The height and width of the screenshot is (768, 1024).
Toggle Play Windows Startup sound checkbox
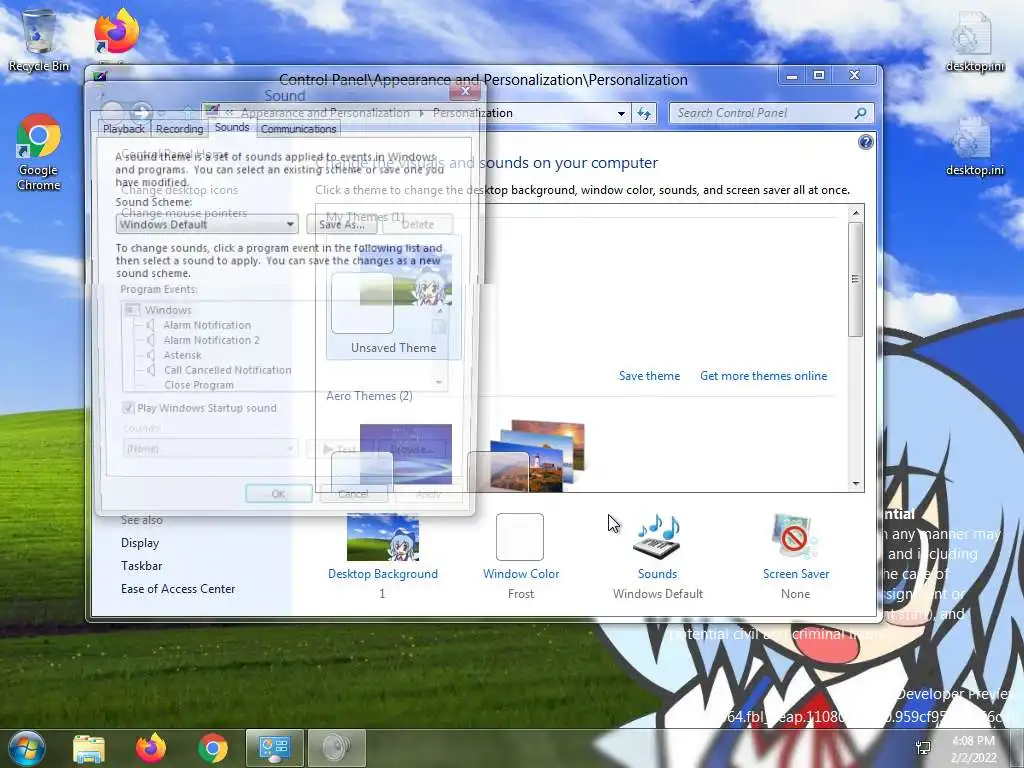(x=128, y=408)
